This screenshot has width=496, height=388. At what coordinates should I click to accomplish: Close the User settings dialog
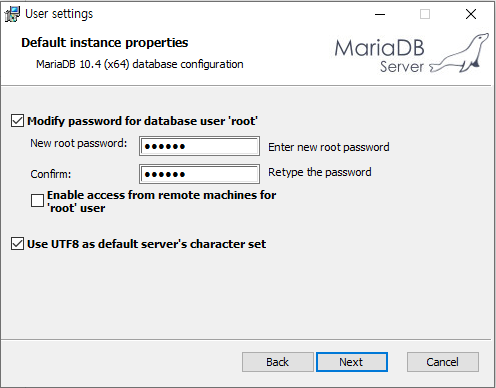click(x=471, y=14)
